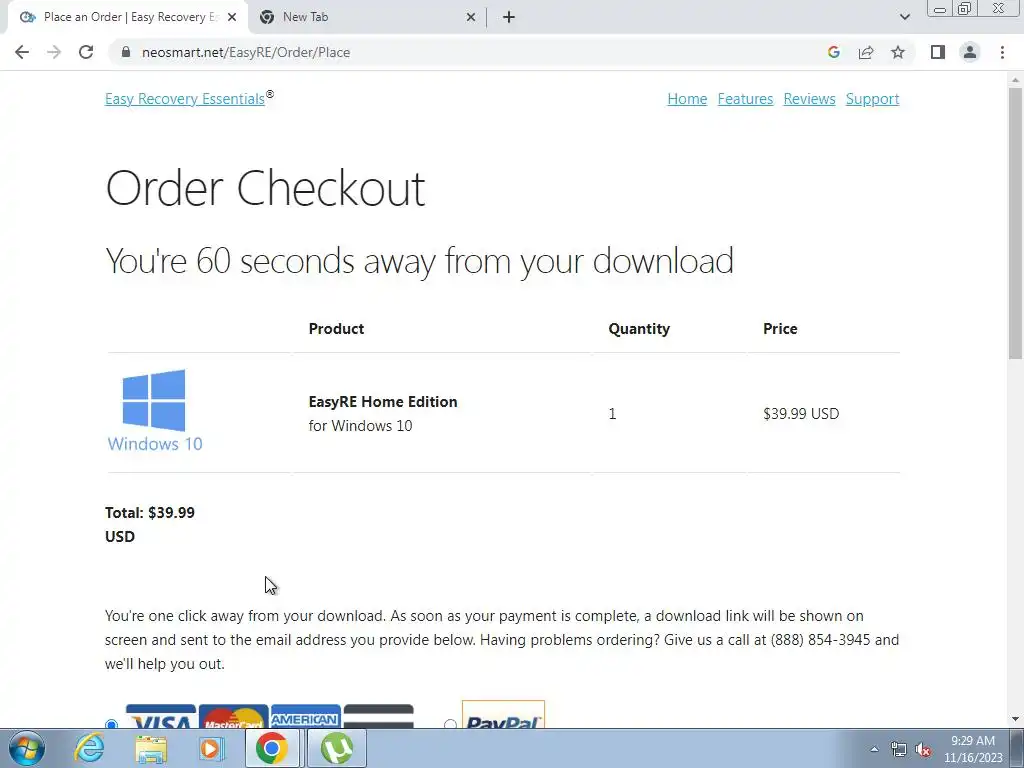Go to the Home link
1024x768 pixels.
[x=687, y=99]
